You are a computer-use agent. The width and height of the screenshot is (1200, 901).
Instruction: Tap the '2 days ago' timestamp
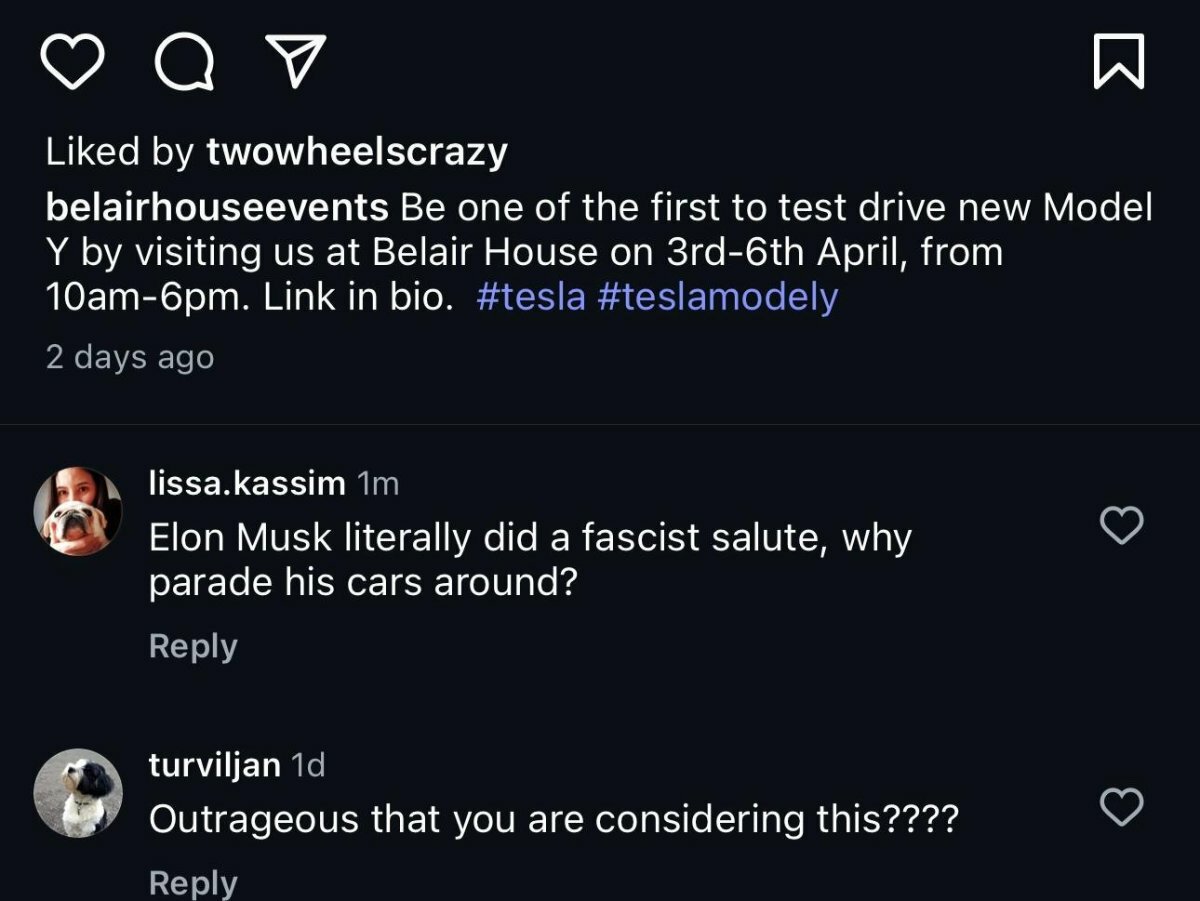pos(130,357)
